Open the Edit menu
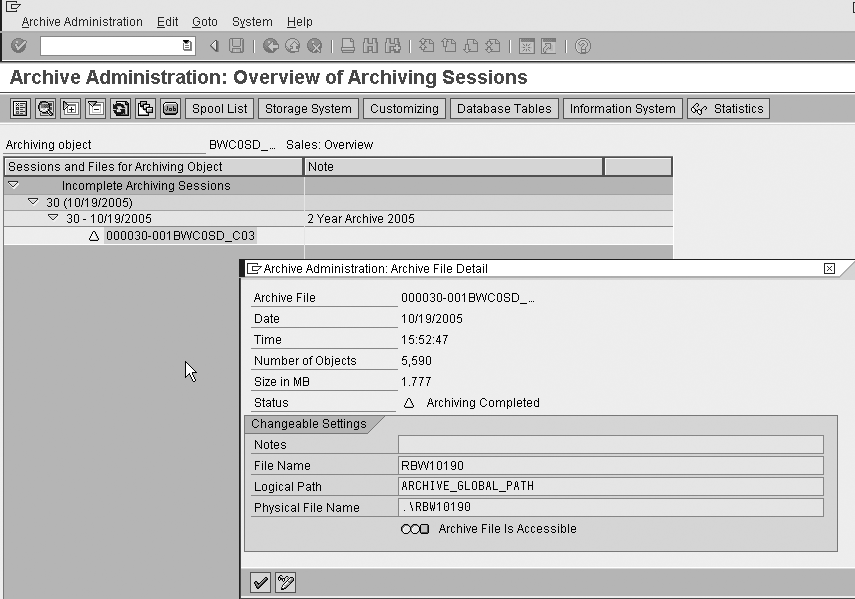The image size is (855, 599). point(167,22)
